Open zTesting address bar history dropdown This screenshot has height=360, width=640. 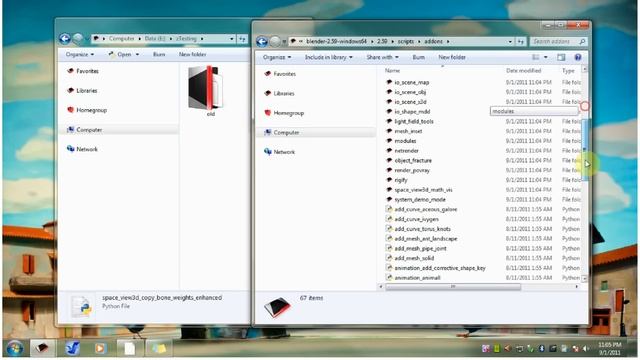tap(232, 39)
